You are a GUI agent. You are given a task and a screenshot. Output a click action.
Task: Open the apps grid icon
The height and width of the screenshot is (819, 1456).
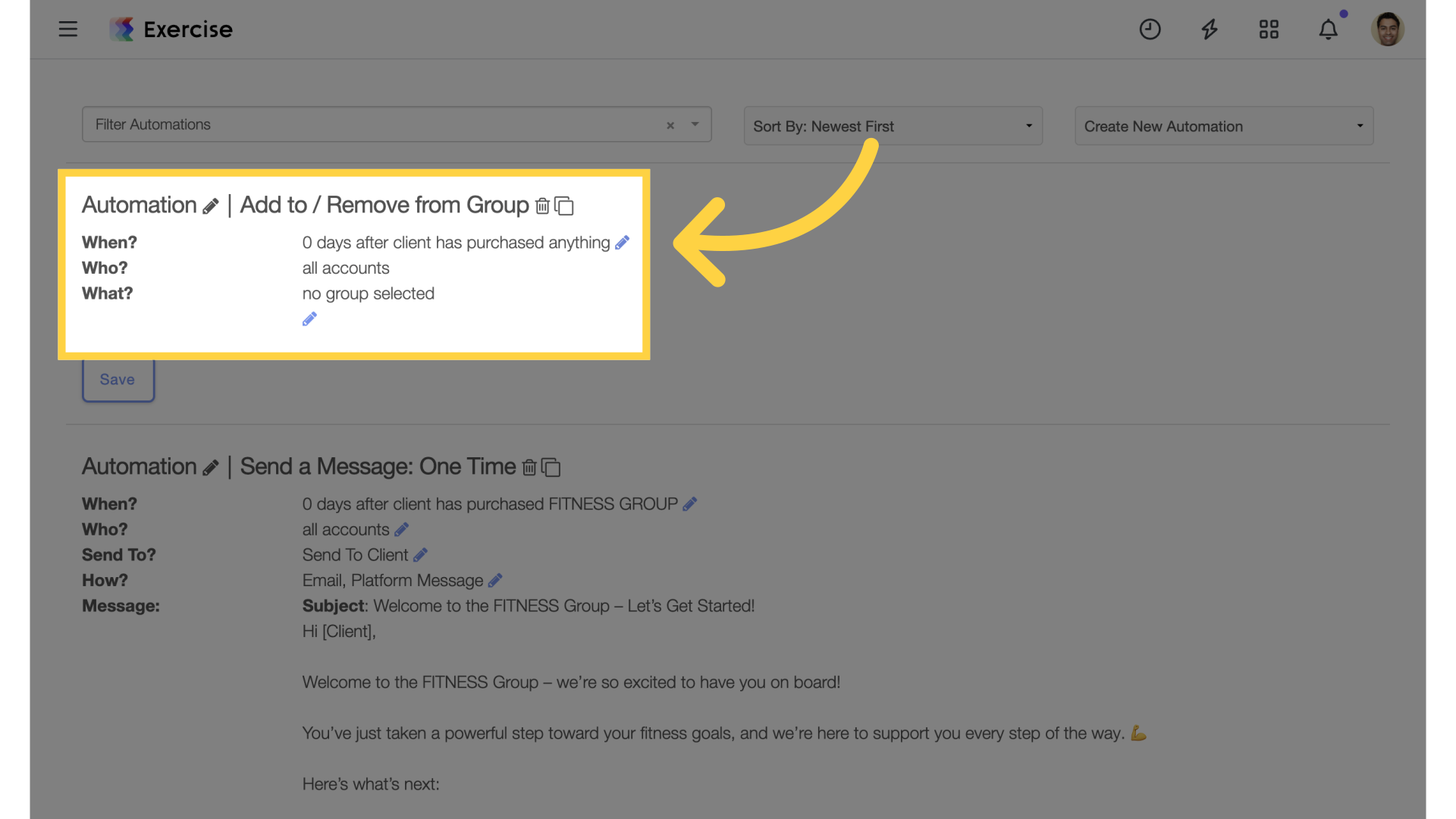tap(1269, 30)
